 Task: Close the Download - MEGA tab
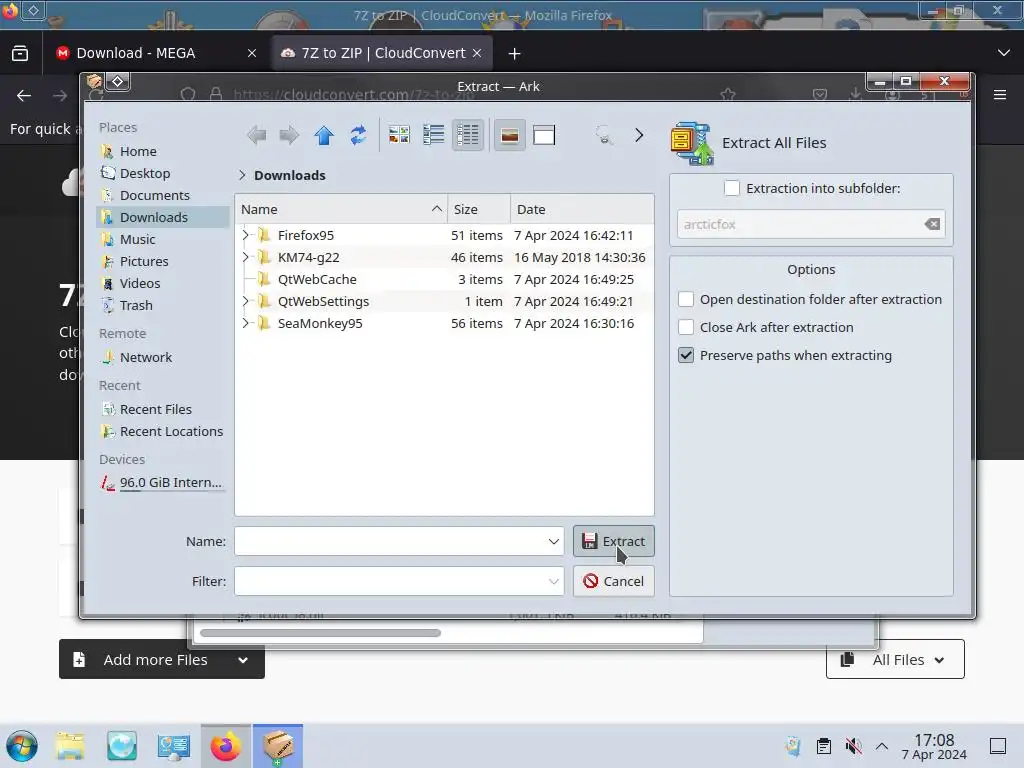[251, 54]
